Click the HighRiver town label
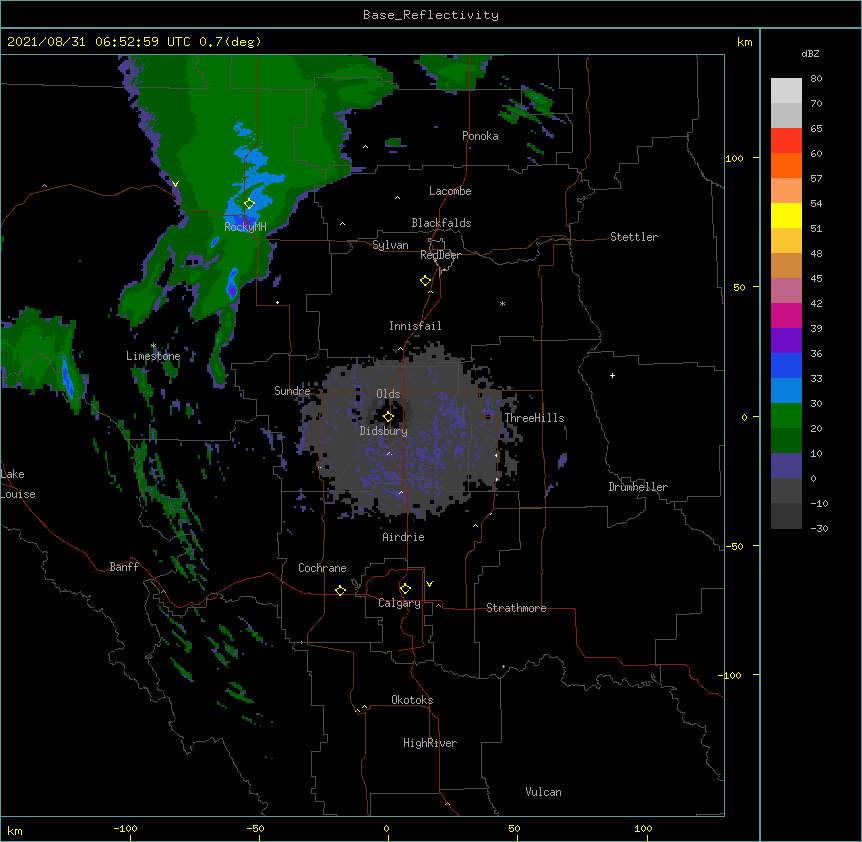The image size is (862, 842). [x=430, y=743]
